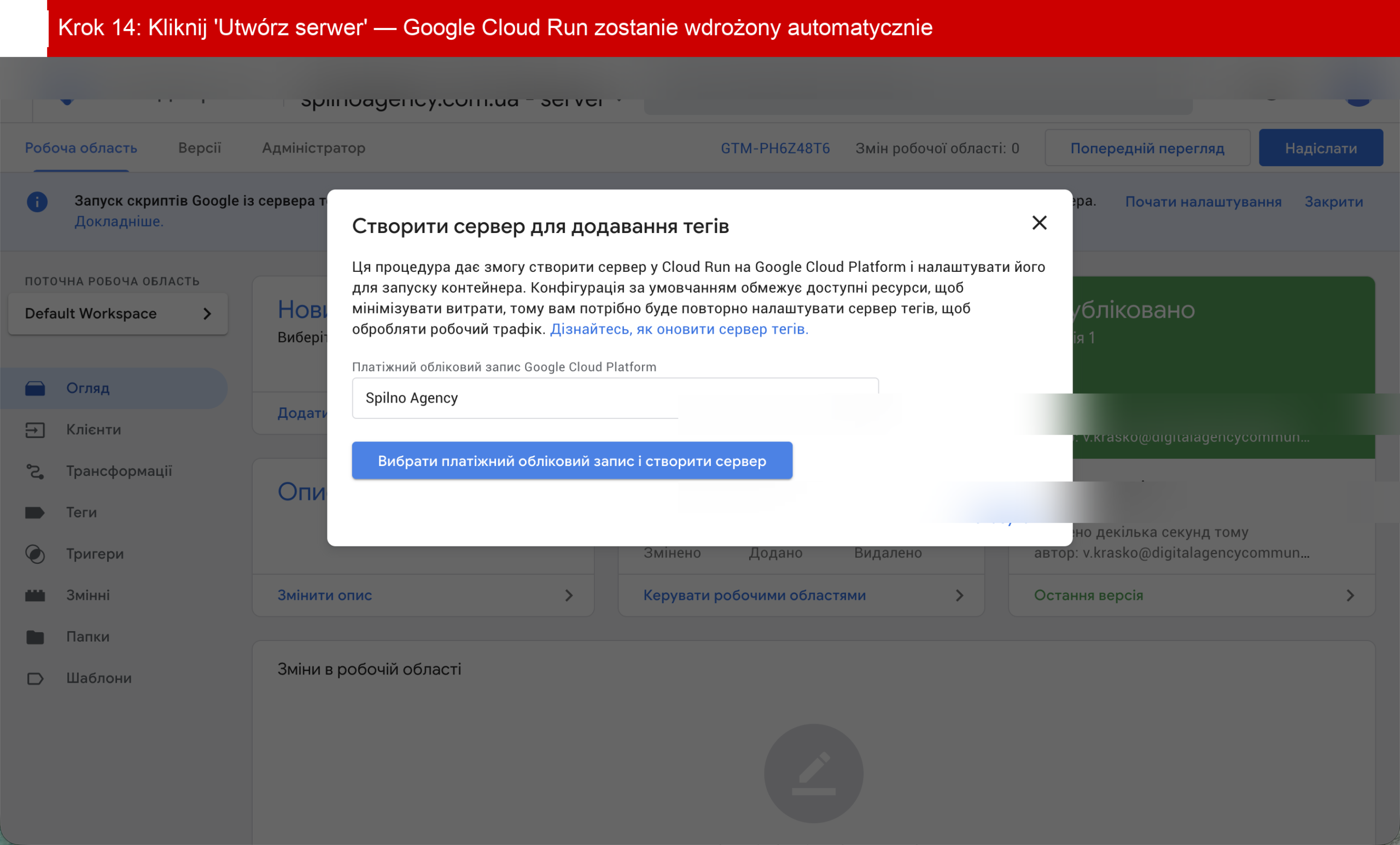Viewport: 1400px width, 845px height.
Task: Click the Надіслати button
Action: click(1321, 148)
